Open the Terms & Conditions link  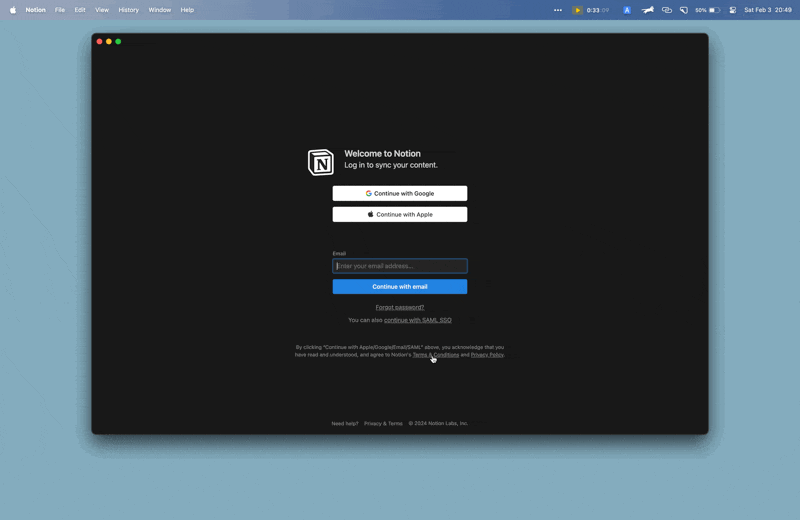(436, 355)
